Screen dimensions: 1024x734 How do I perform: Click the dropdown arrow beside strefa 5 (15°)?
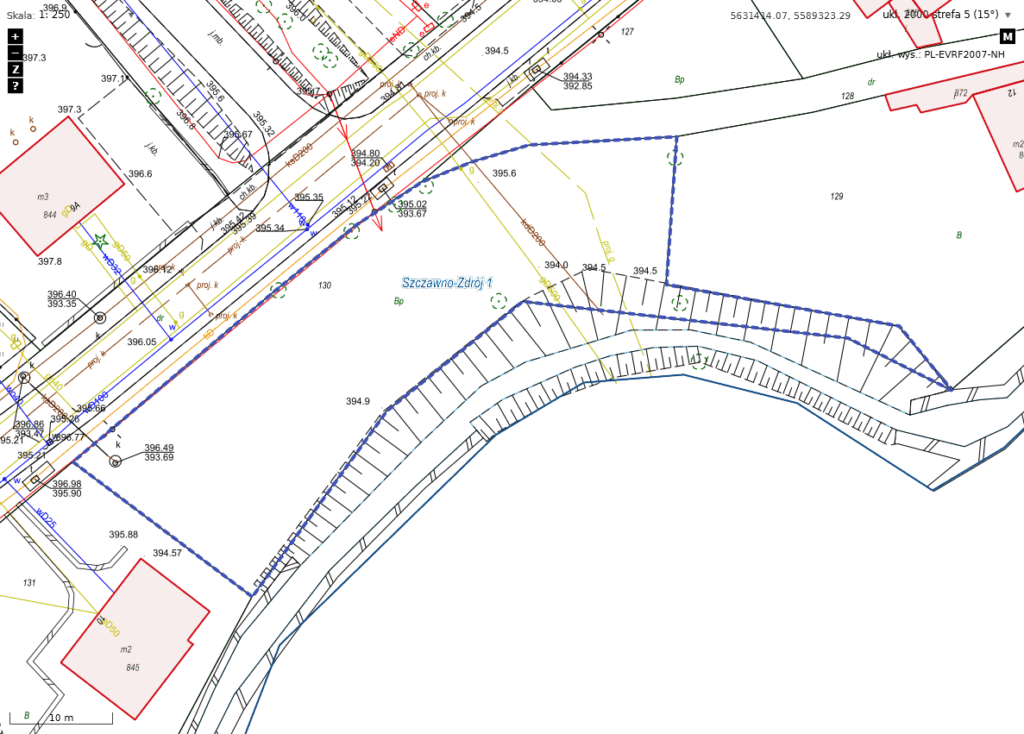[x=1008, y=15]
